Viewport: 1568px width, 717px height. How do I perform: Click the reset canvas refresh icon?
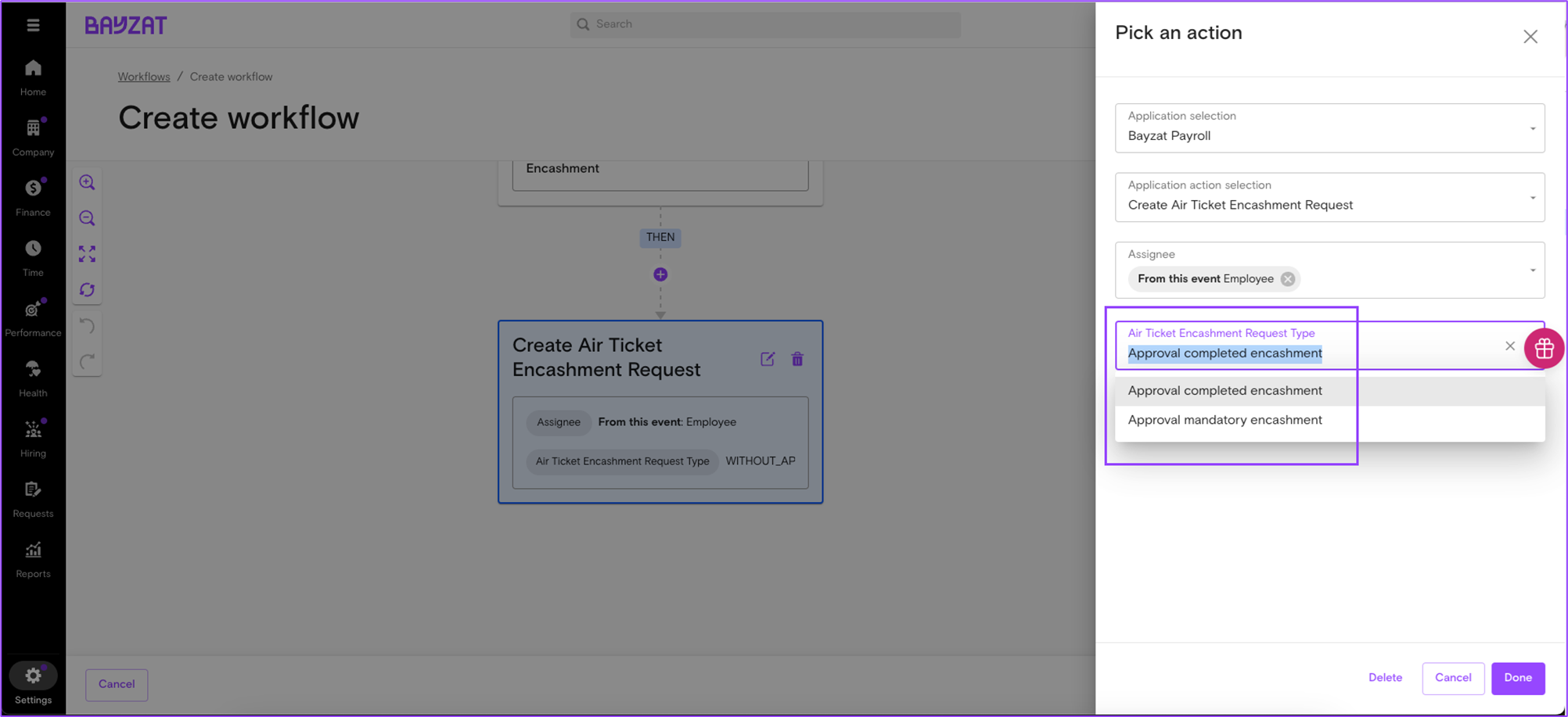[87, 290]
